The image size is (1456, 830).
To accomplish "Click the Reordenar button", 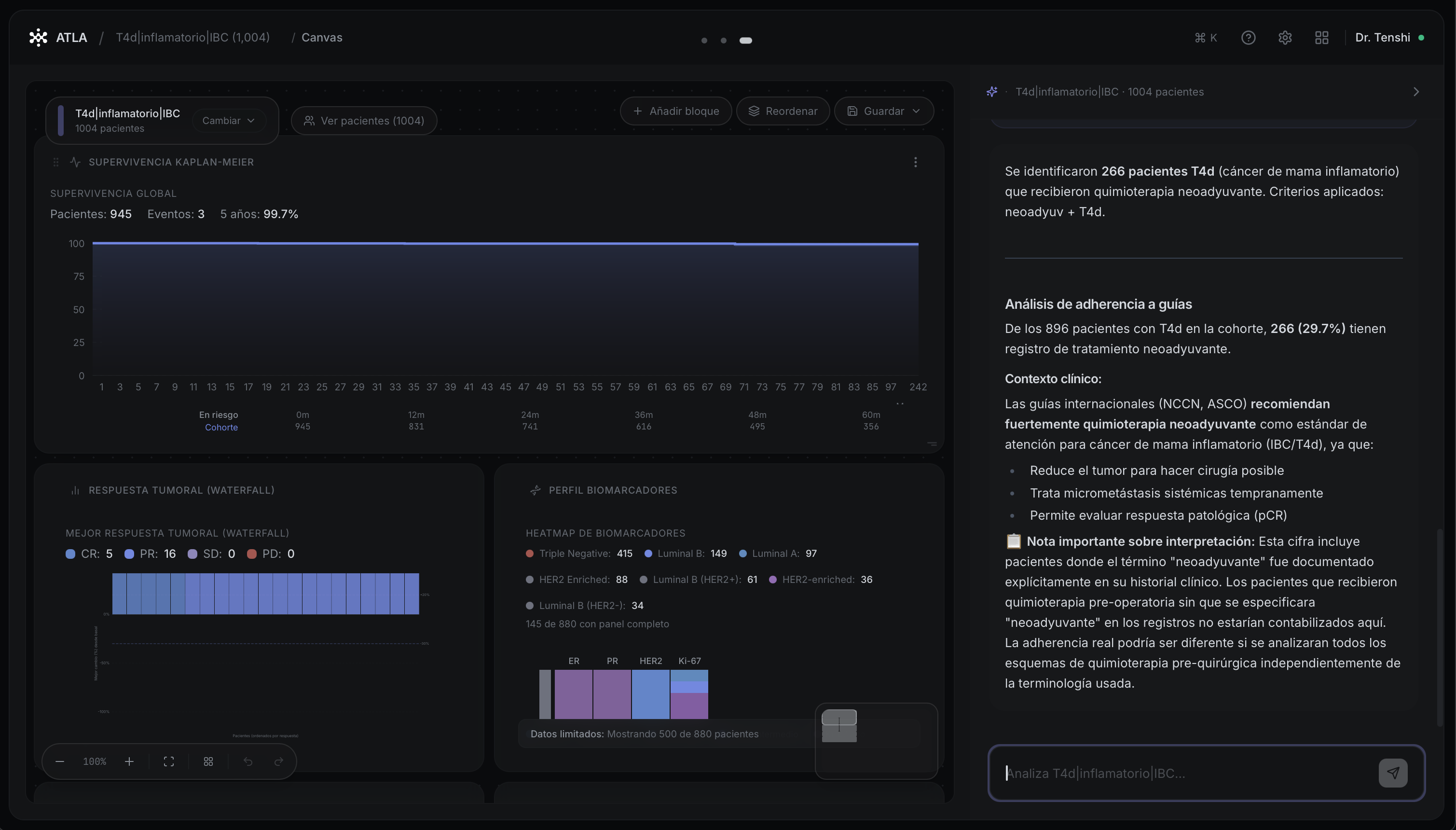I will click(x=783, y=111).
